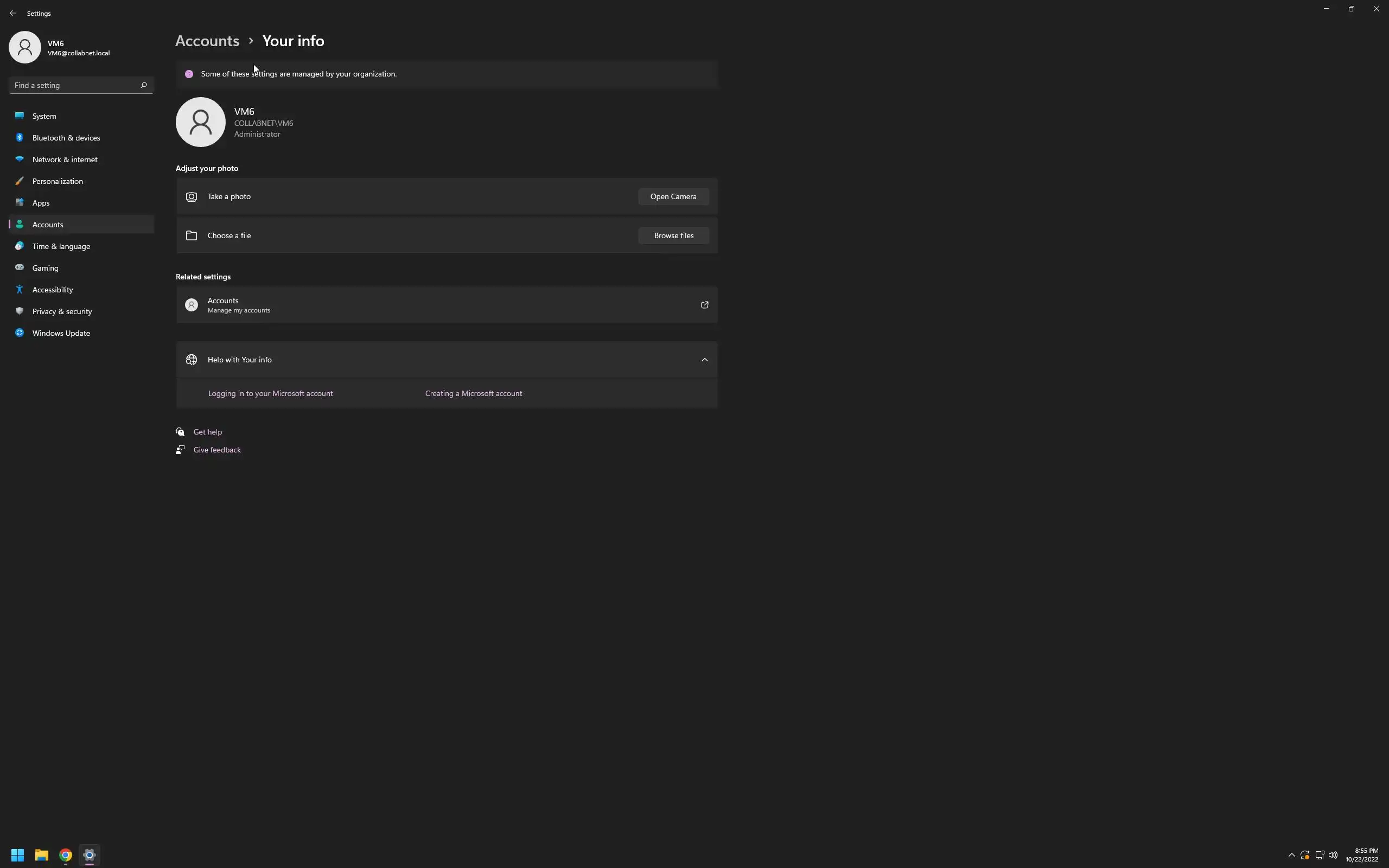
Task: Click the Find a setting search field
Action: 75,85
